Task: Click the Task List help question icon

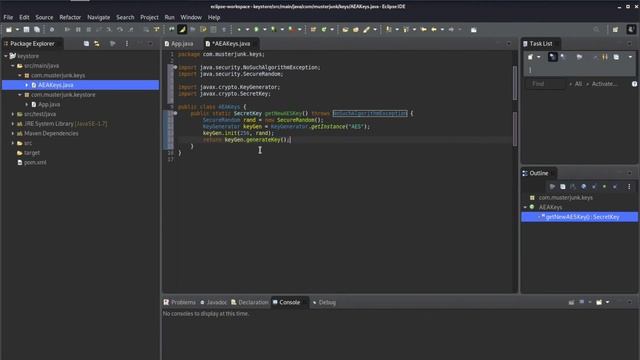Action: 634,84
